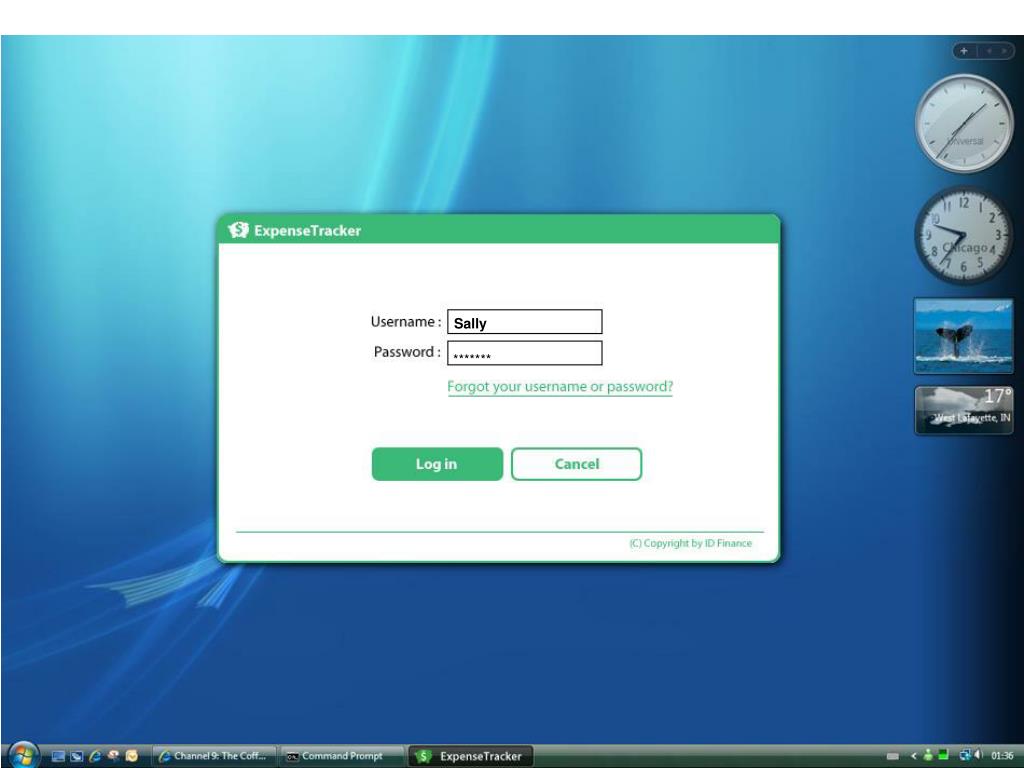Open 'Forgot your username or password?' link
This screenshot has height=768, width=1024.
560,387
